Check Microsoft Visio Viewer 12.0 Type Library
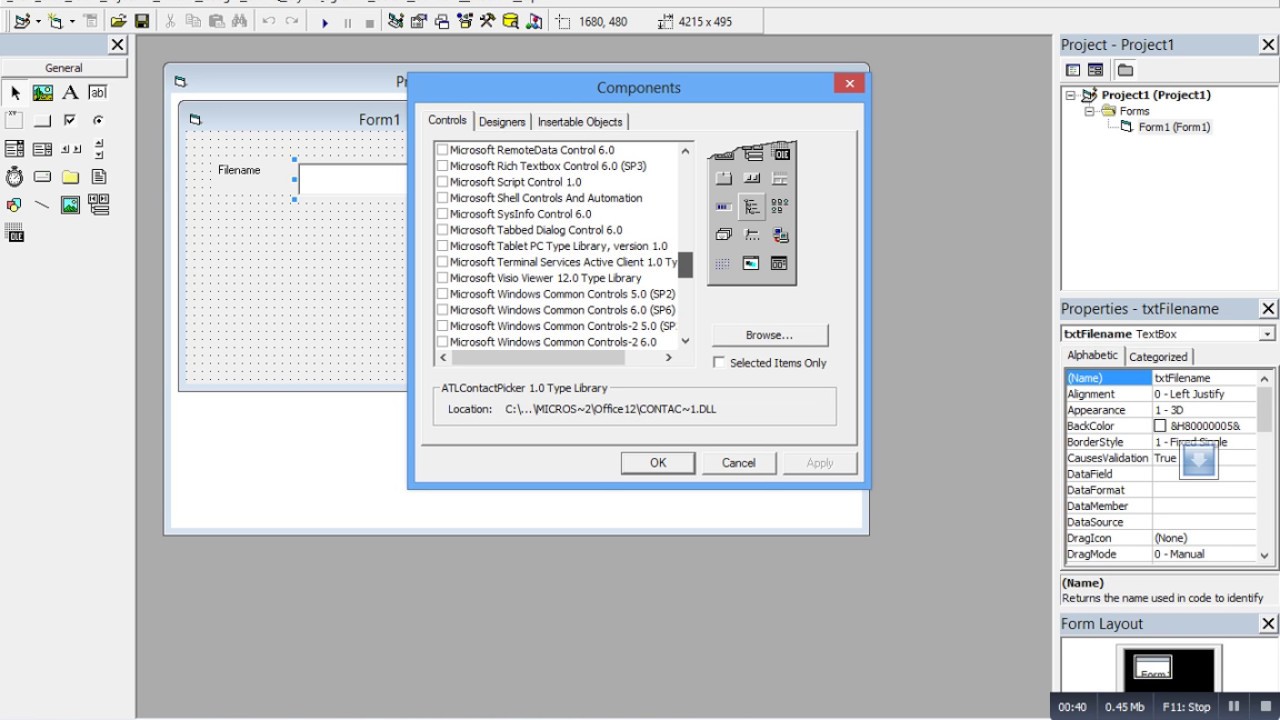1280x720 pixels. click(442, 278)
